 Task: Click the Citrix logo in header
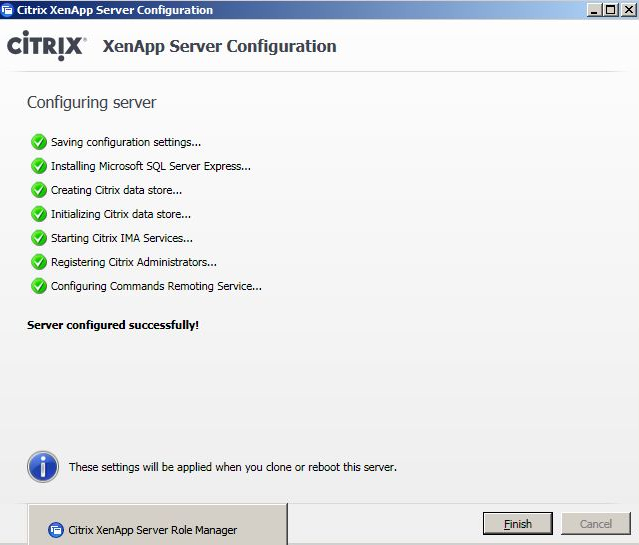(47, 46)
